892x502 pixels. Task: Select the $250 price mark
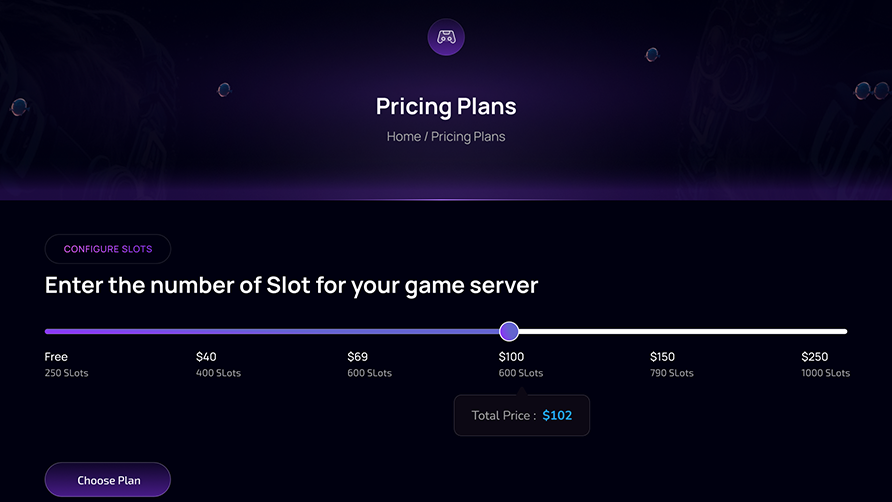point(814,357)
